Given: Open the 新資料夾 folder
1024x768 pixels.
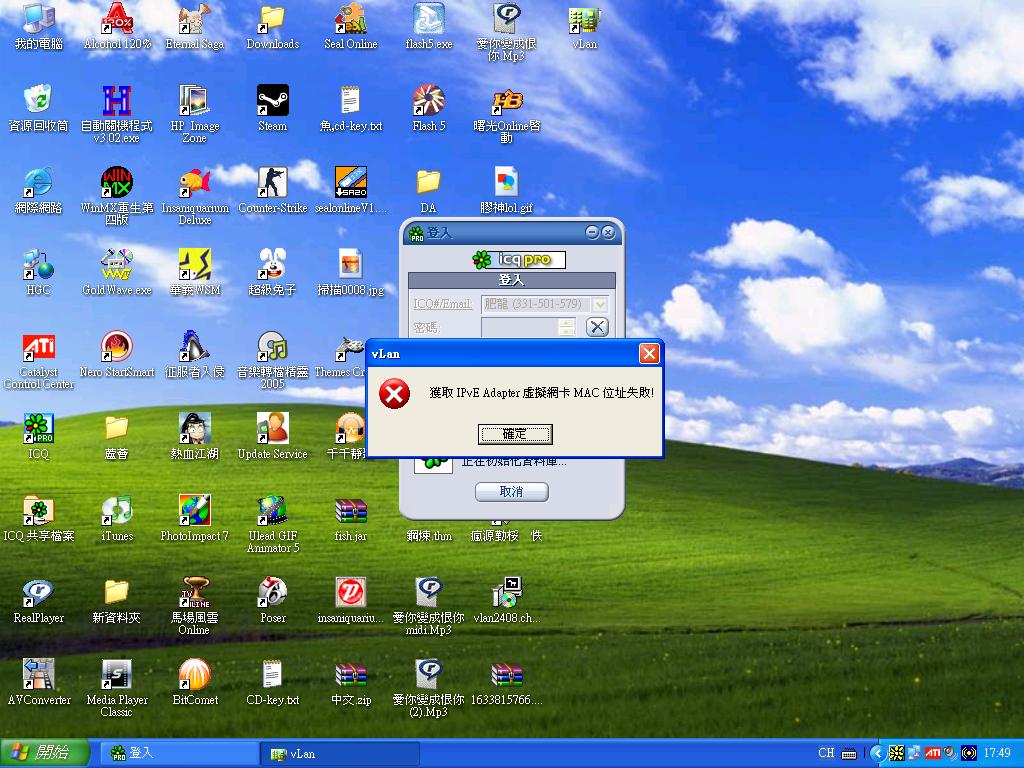Looking at the screenshot, I should coord(117,601).
